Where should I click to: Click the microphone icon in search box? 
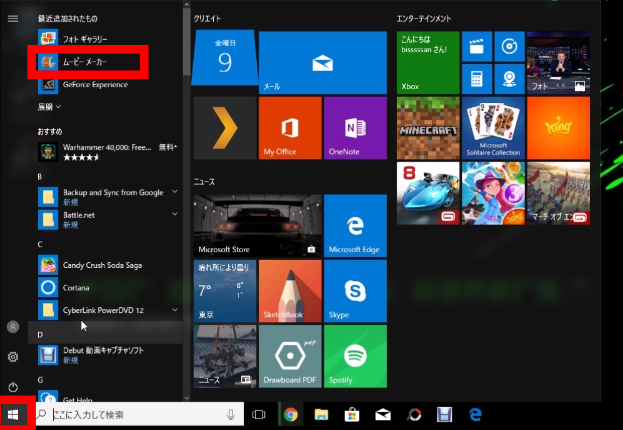click(x=231, y=415)
